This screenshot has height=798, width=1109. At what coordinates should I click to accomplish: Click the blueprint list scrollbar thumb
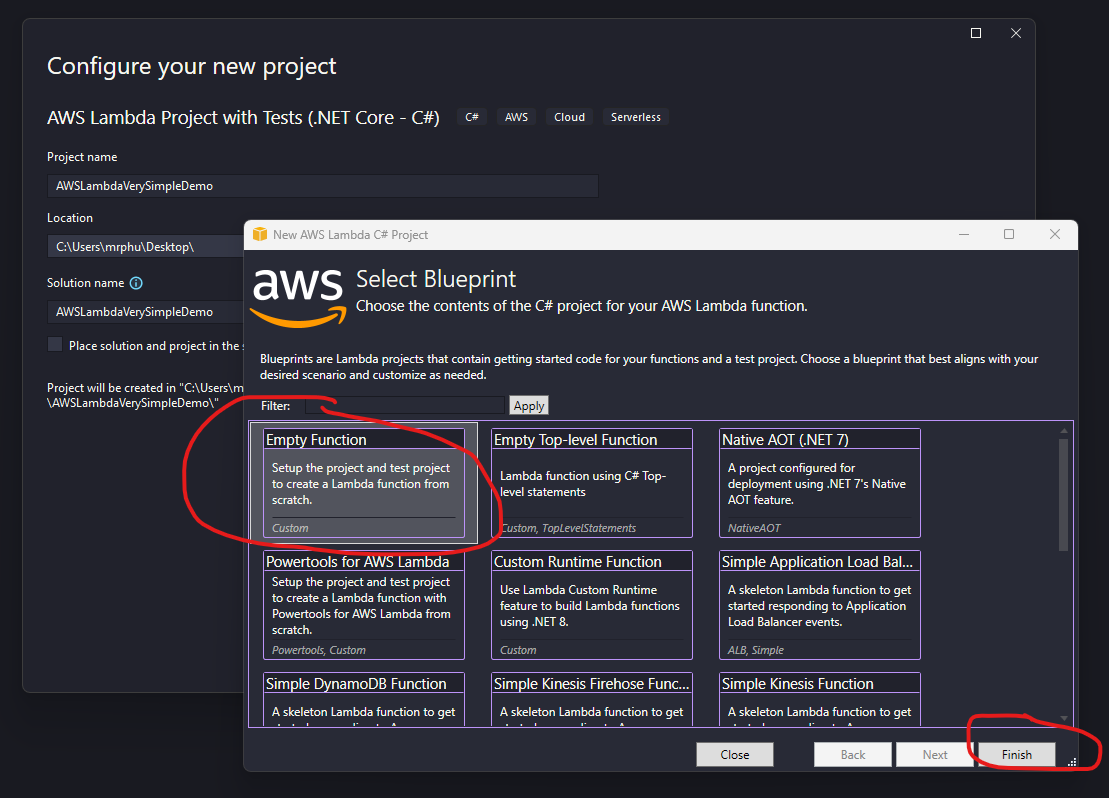click(1064, 494)
